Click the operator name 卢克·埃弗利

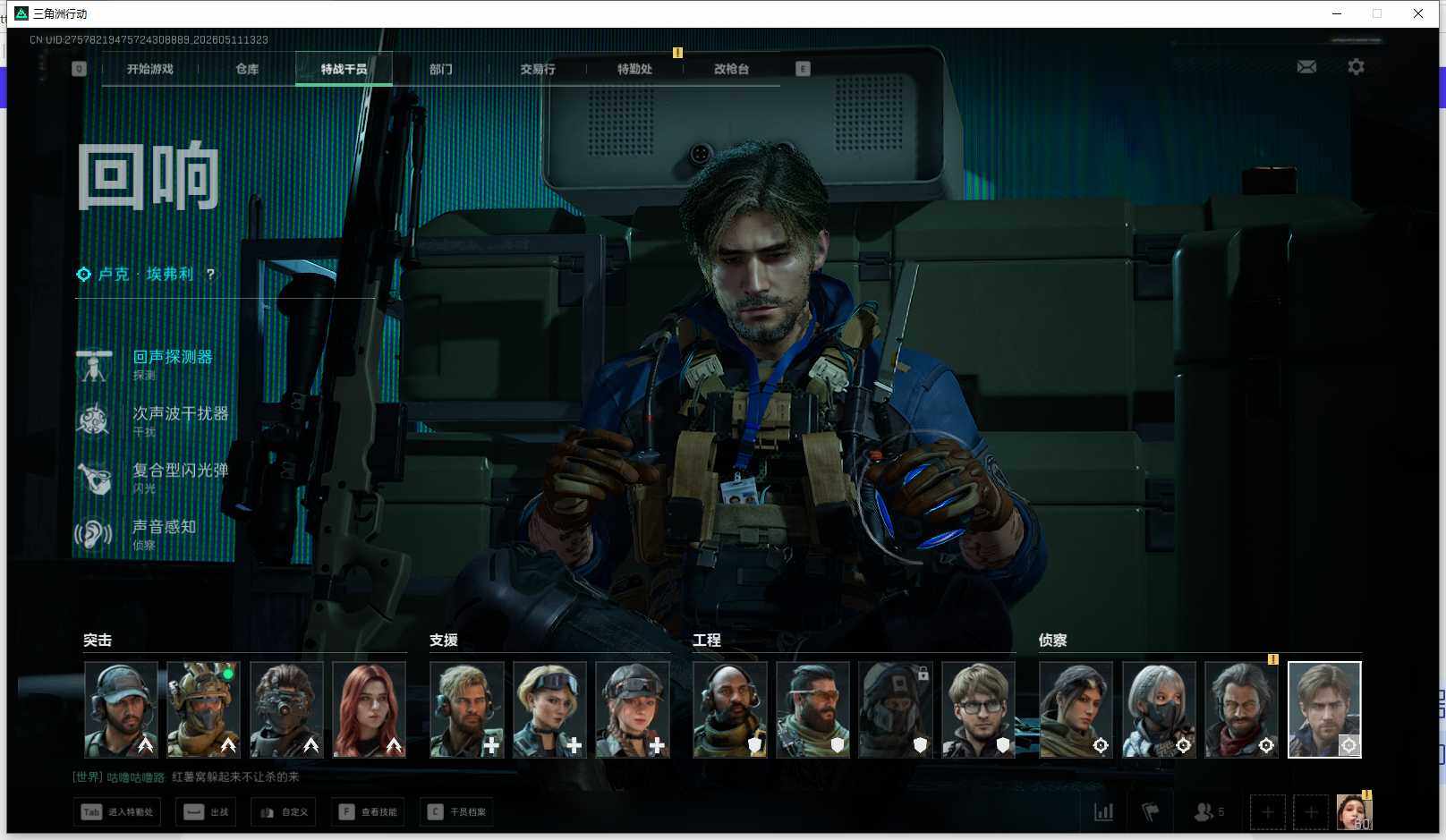click(x=146, y=275)
